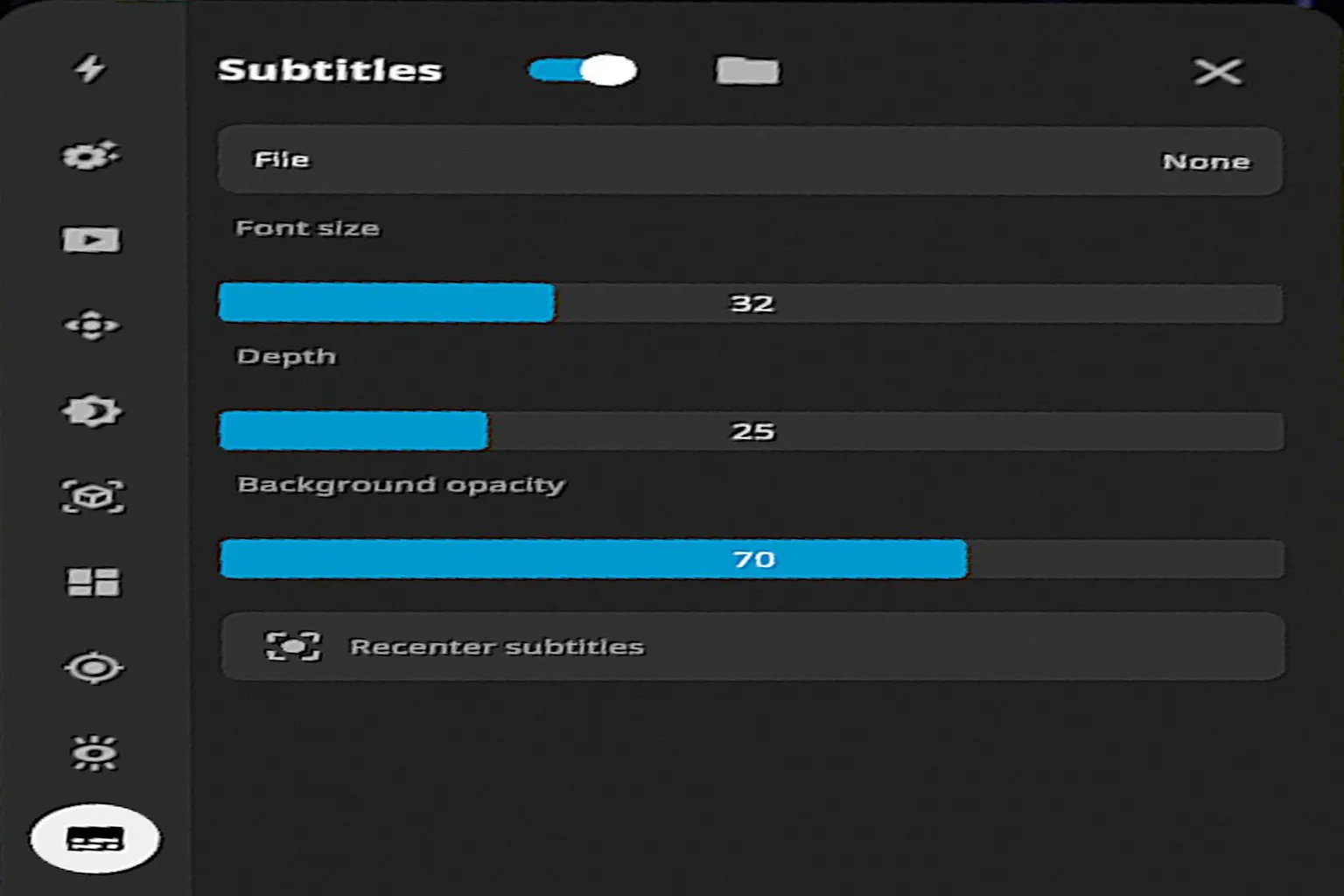This screenshot has width=1344, height=896.
Task: Select the highlighted subtitles sidebar tab
Action: click(x=95, y=839)
